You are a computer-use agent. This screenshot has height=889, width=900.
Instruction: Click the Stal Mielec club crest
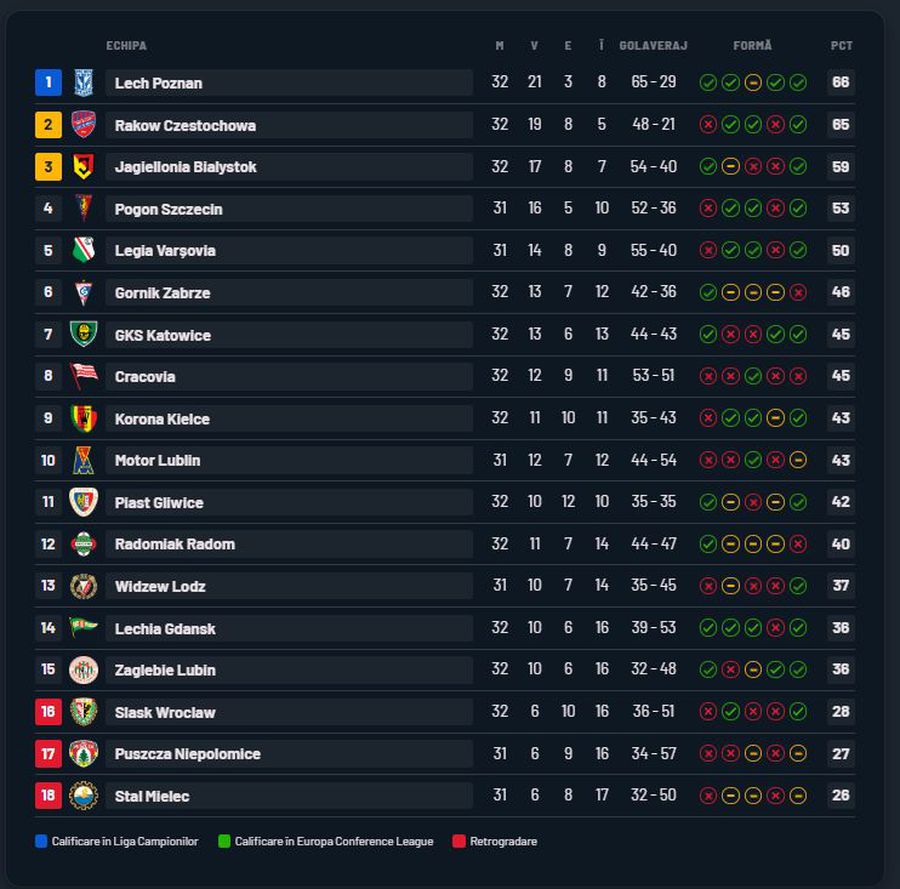point(83,796)
